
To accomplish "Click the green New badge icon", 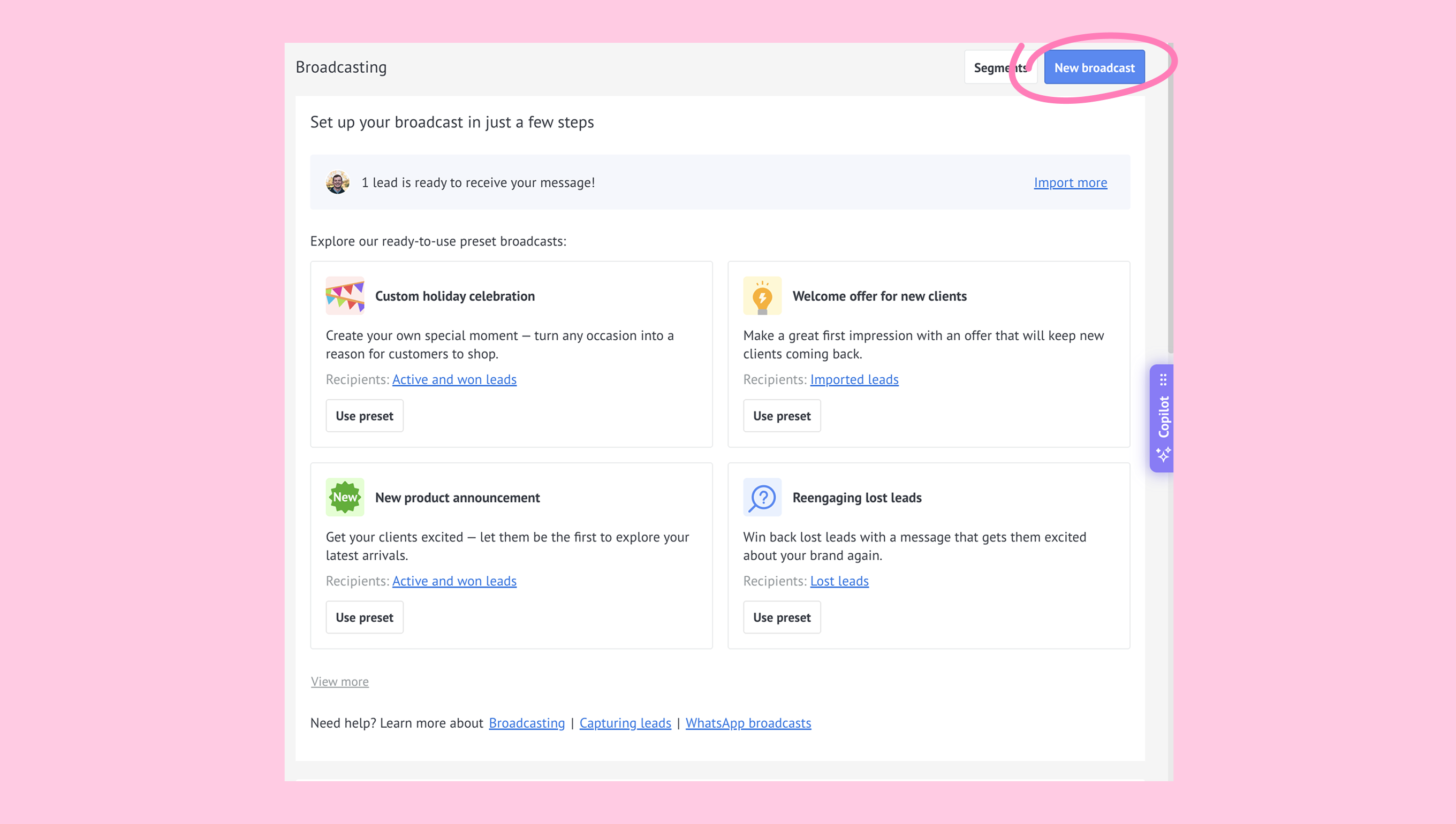I will (345, 497).
